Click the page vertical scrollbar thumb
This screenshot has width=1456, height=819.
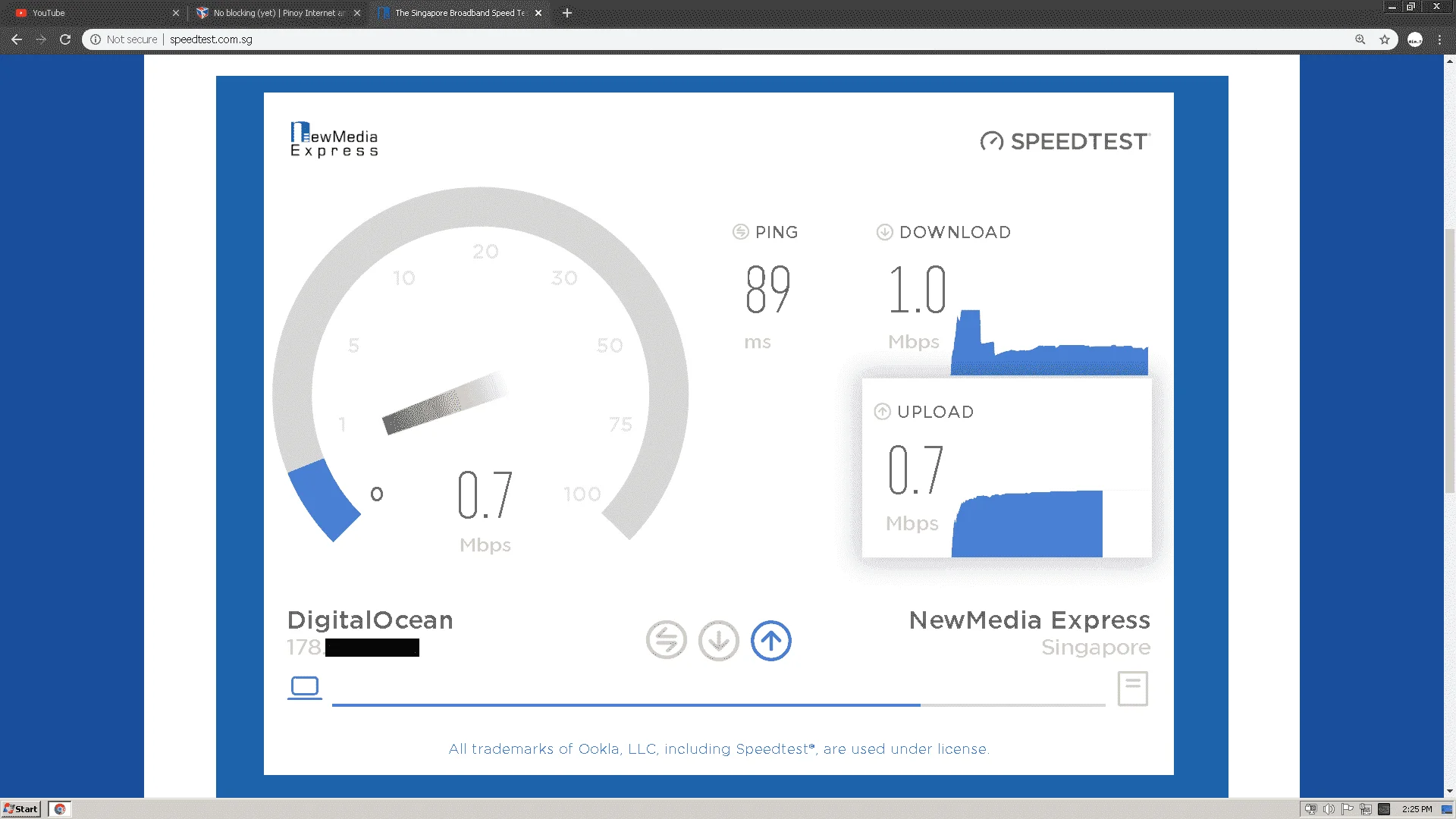[x=1449, y=360]
